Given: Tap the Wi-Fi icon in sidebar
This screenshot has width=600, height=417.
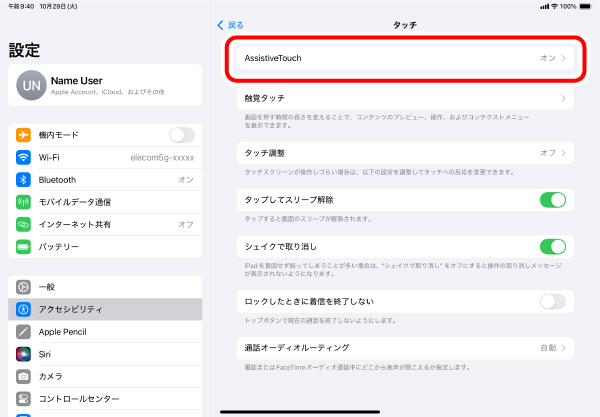Looking at the screenshot, I should pos(23,157).
